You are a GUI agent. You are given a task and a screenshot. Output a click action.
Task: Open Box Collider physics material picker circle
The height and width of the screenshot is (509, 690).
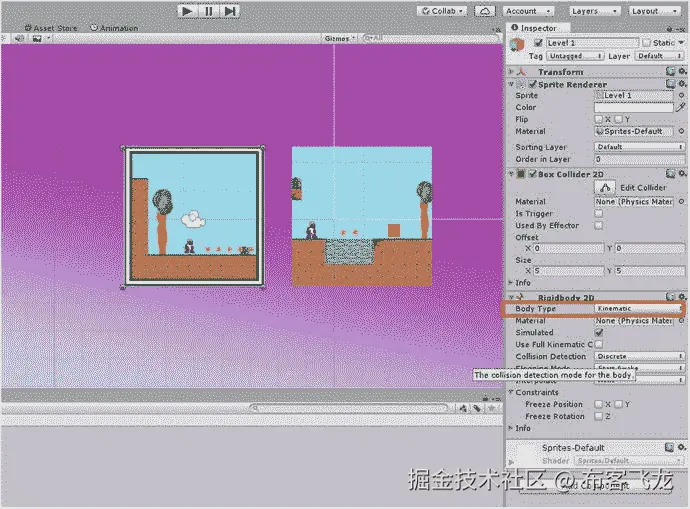tap(681, 201)
